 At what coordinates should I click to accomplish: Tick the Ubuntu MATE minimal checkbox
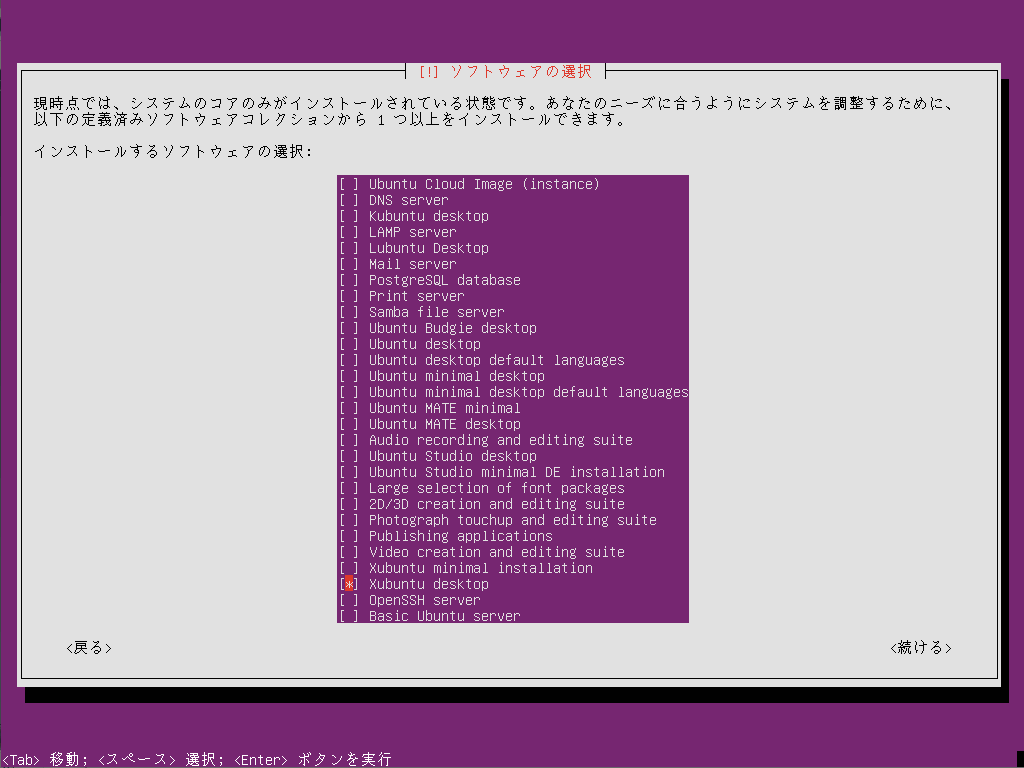[x=349, y=408]
